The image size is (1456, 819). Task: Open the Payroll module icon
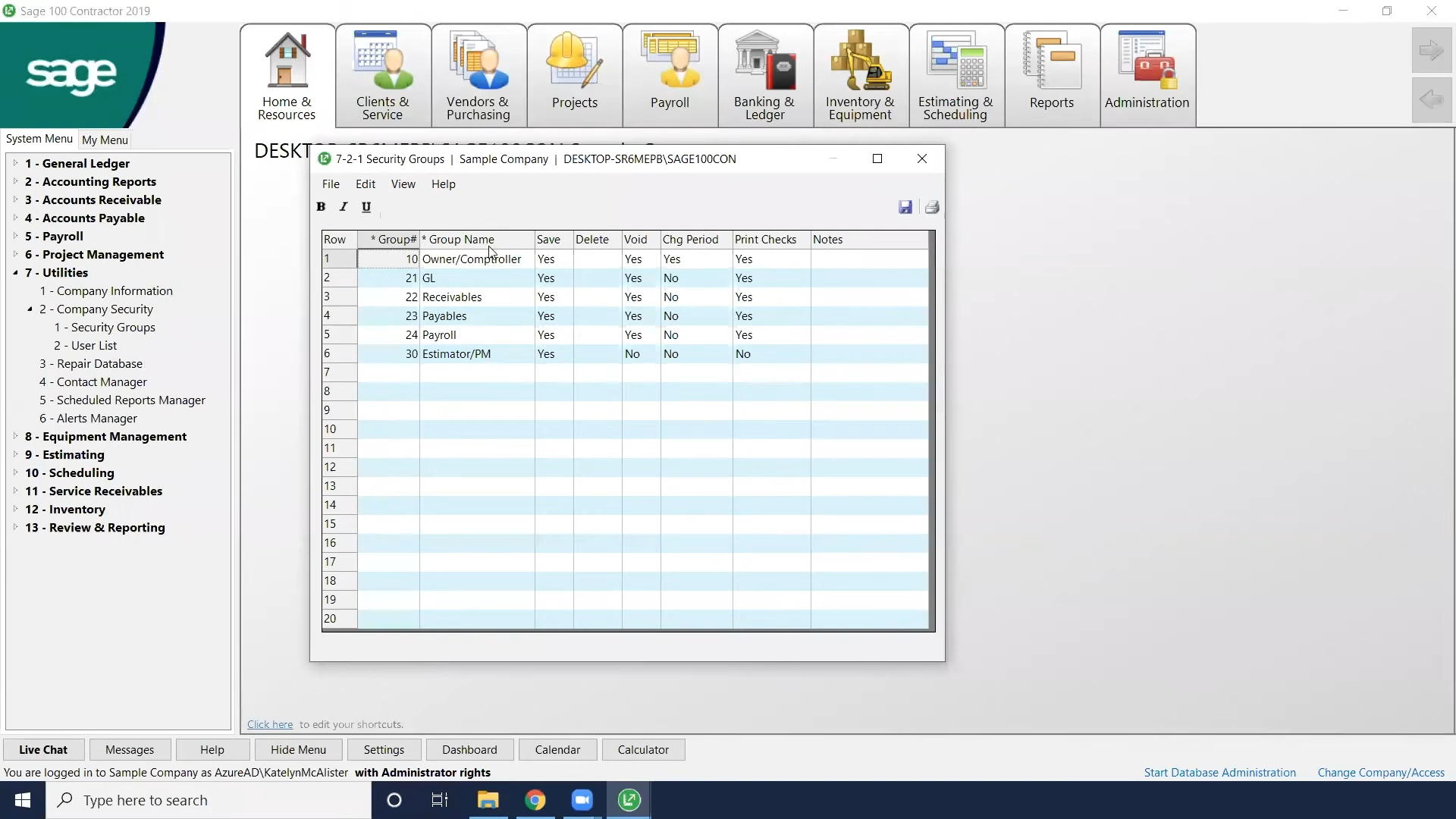point(670,72)
